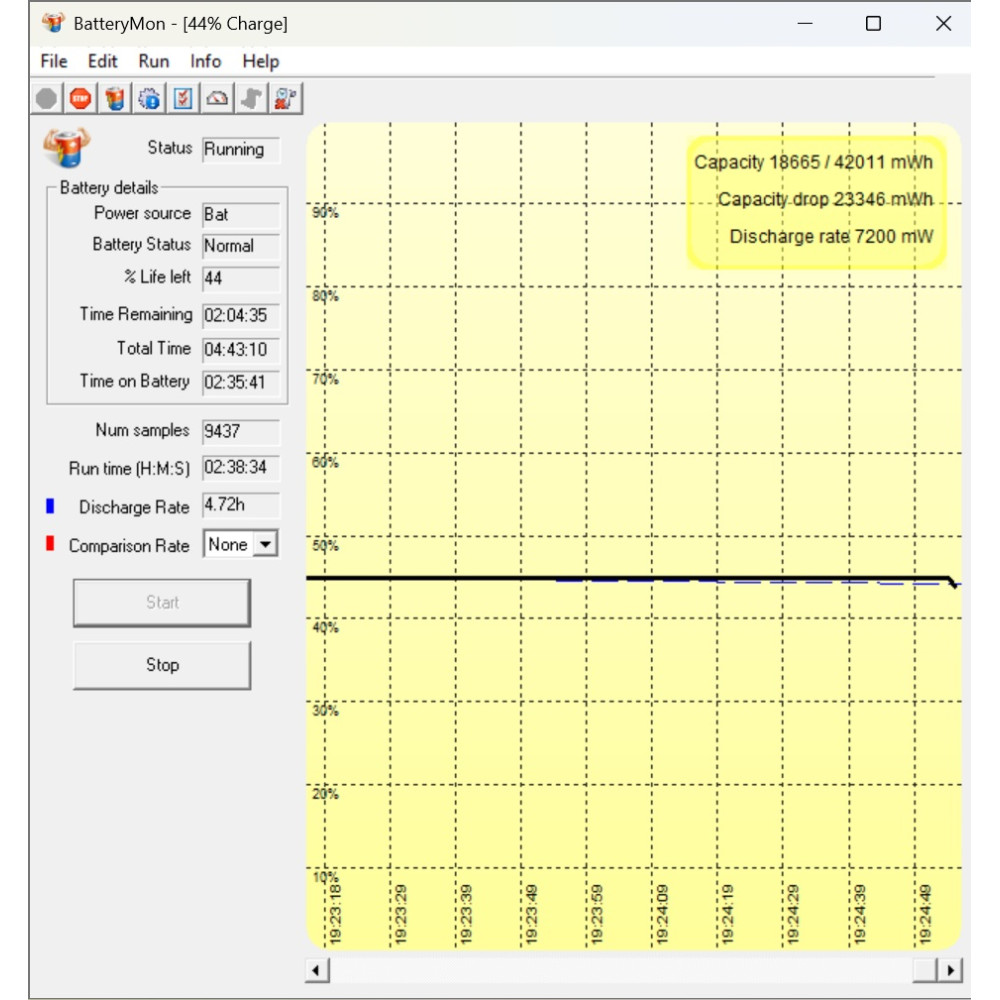
Task: Open the Info menu
Action: (205, 61)
